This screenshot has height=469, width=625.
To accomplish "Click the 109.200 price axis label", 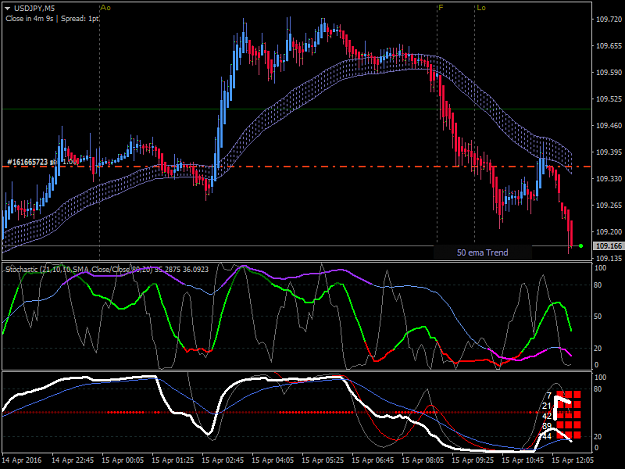I will (x=609, y=232).
